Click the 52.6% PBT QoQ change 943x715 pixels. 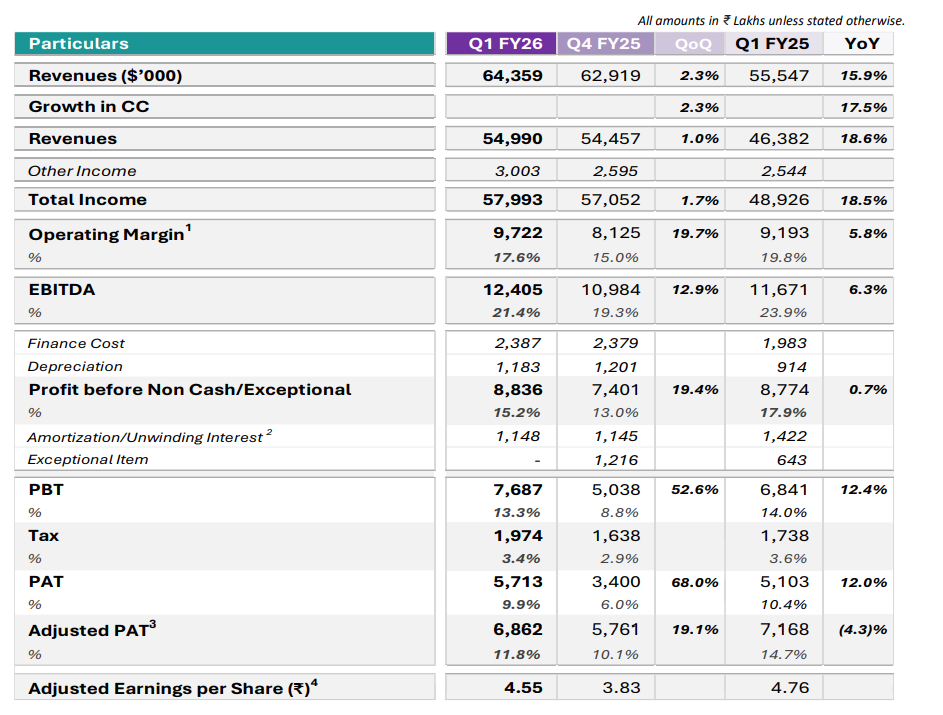pos(695,489)
